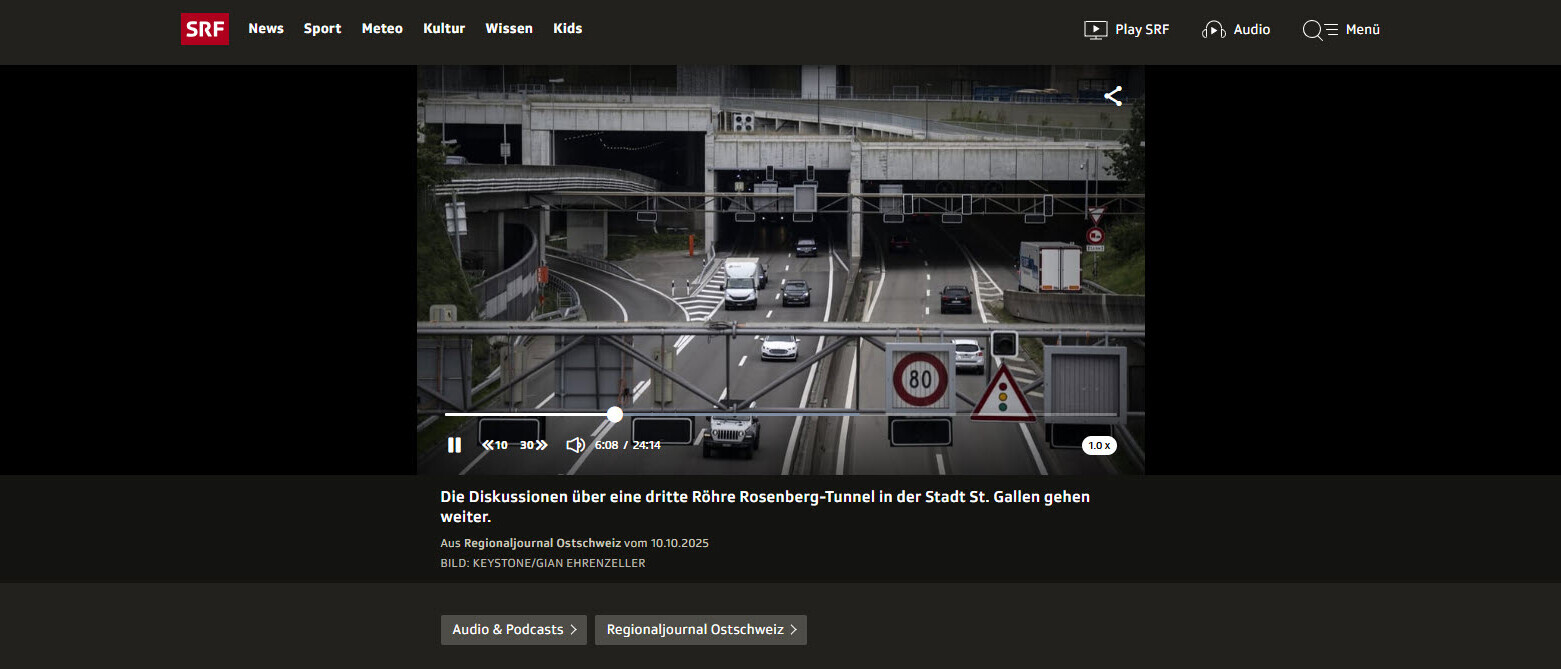This screenshot has width=1561, height=669.
Task: Go to Sport section
Action: click(322, 29)
